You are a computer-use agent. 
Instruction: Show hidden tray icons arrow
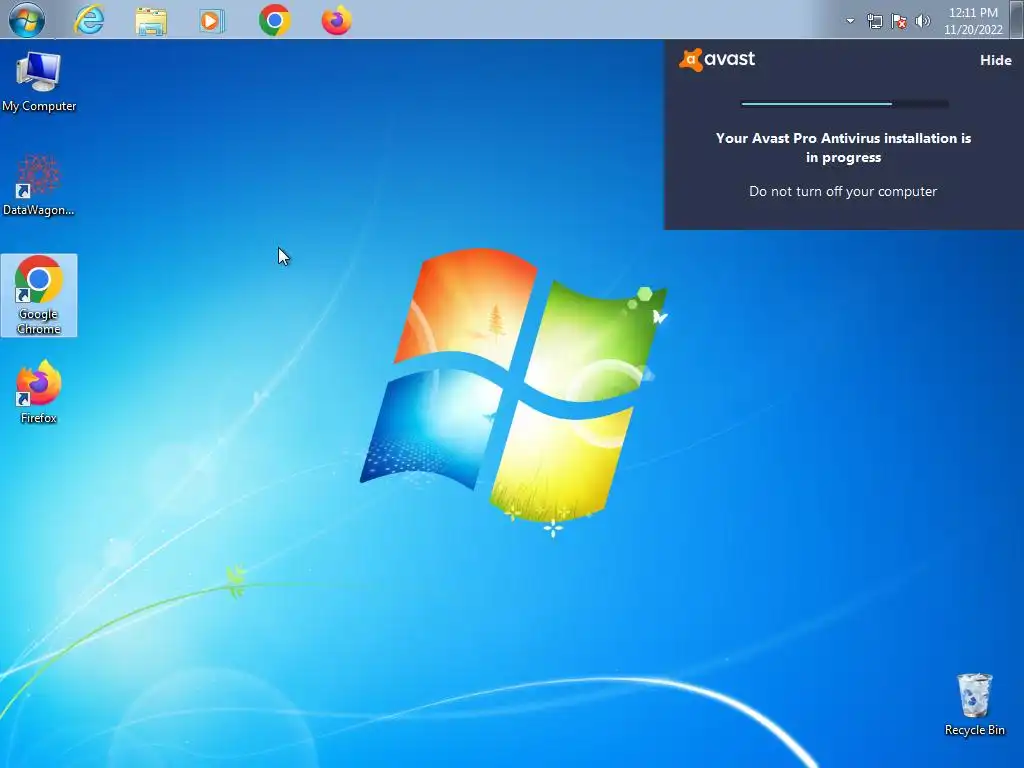pyautogui.click(x=850, y=21)
